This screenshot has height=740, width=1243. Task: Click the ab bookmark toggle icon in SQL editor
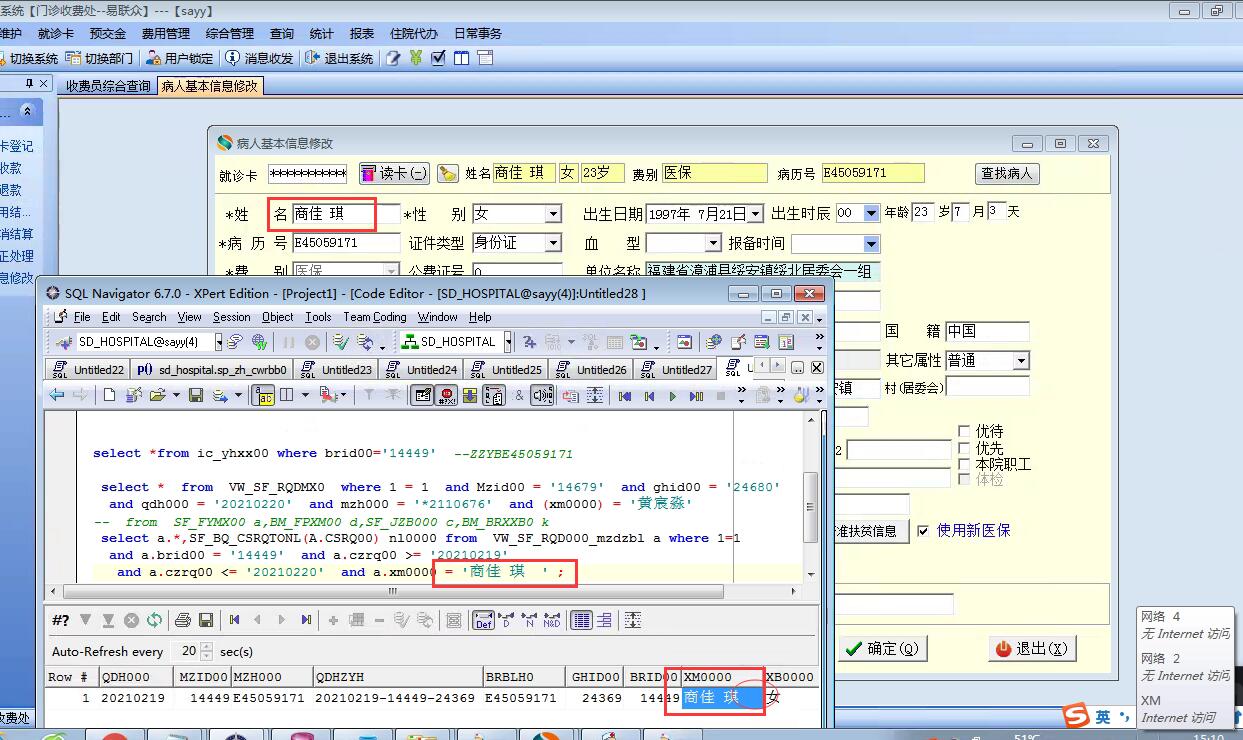(264, 396)
